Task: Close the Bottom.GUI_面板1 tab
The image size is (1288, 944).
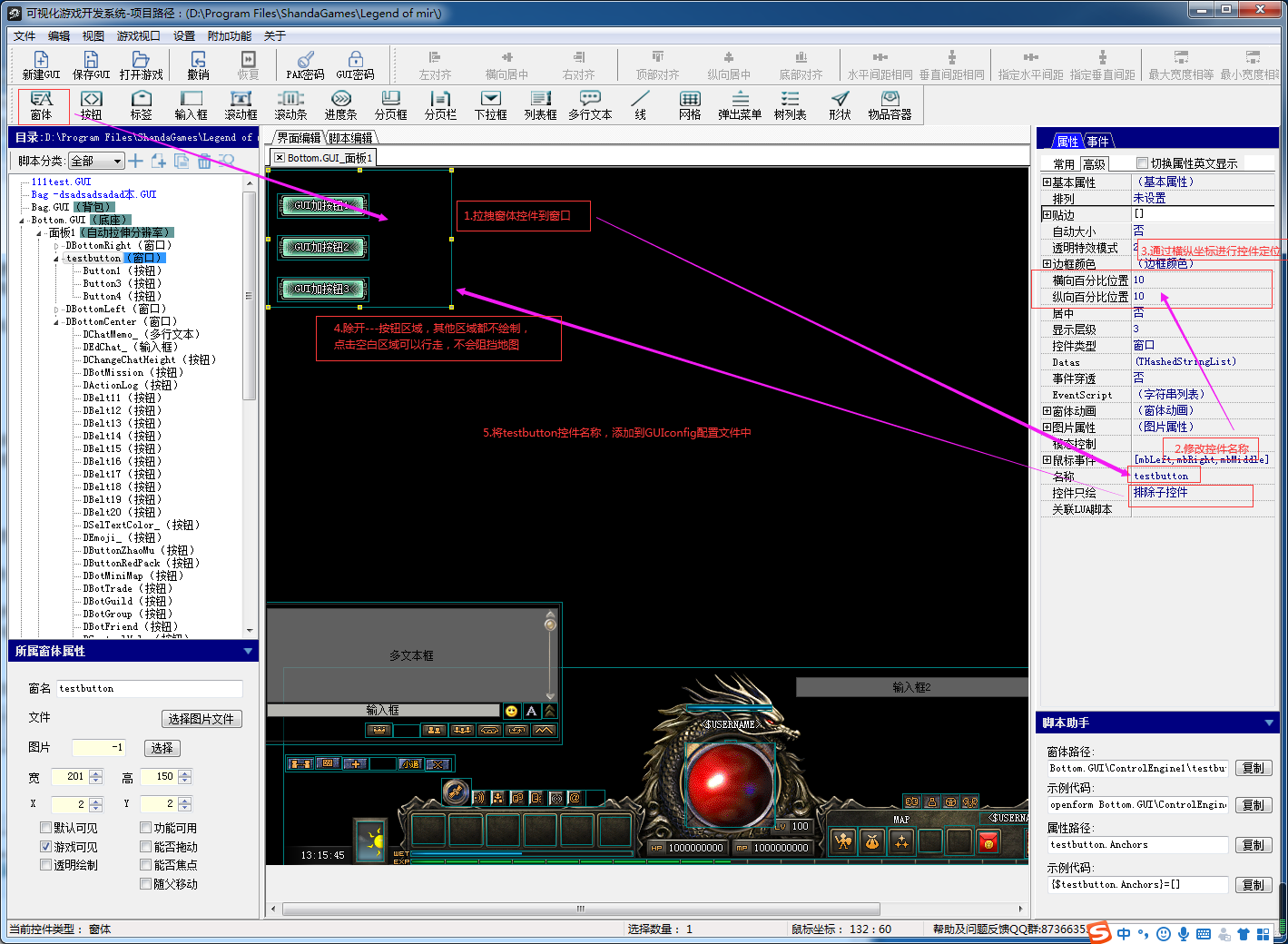Action: coord(280,158)
